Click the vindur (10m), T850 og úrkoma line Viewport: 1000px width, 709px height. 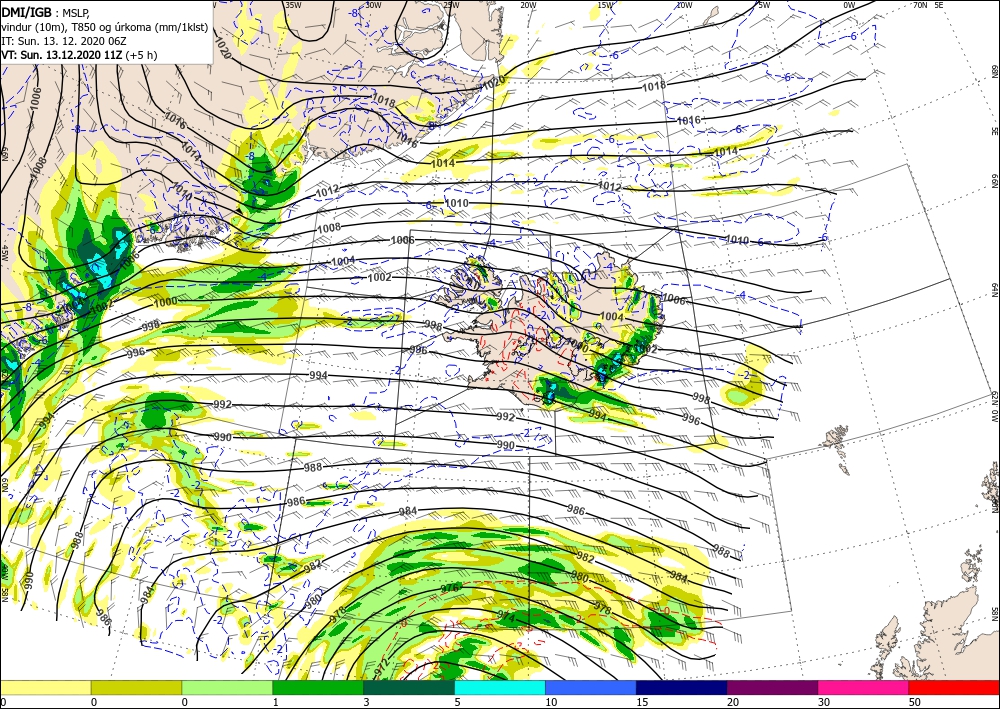coord(105,27)
